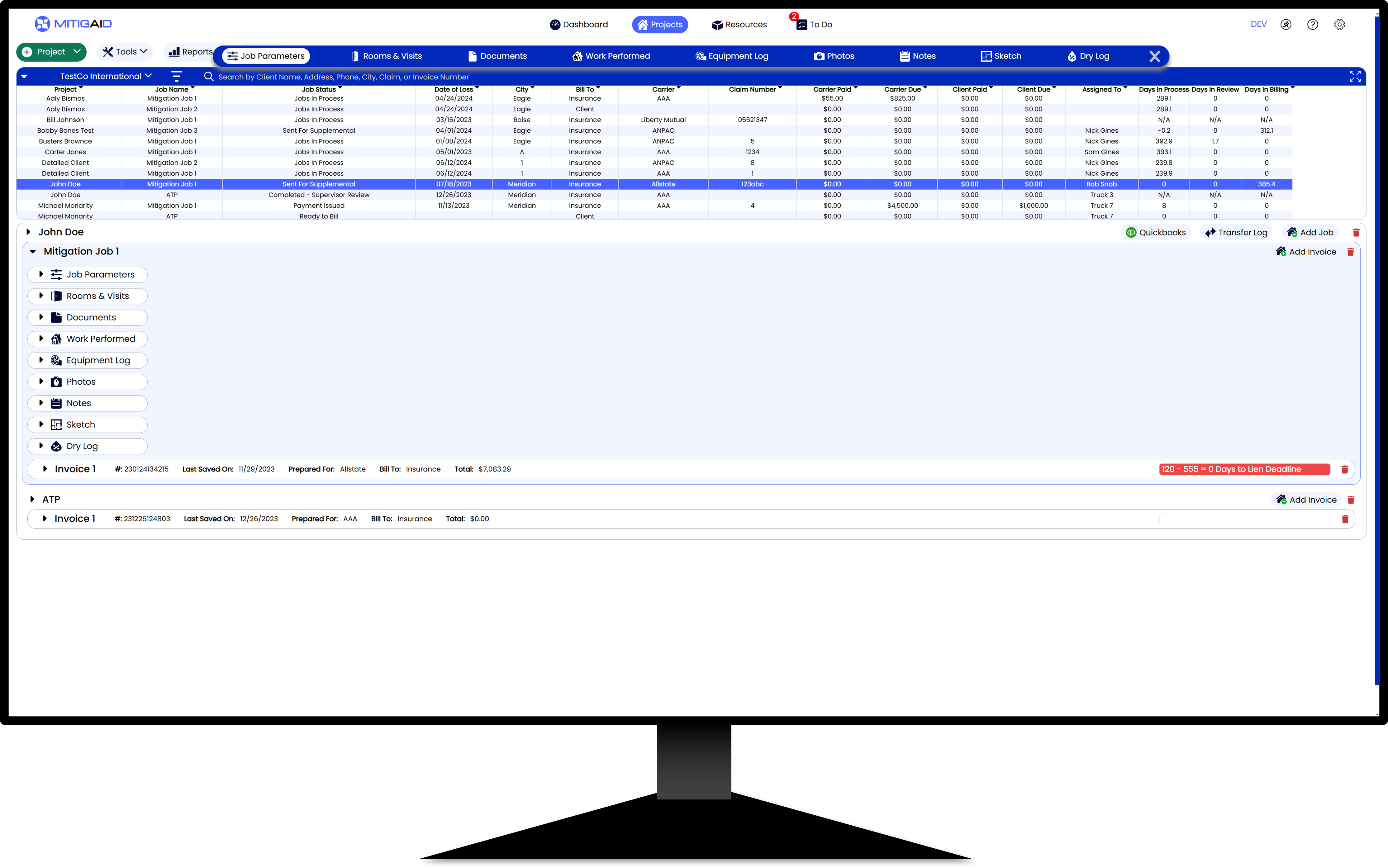Click the filter lines icon beside TestCo International
This screenshot has width=1388, height=868.
pyautogui.click(x=176, y=76)
